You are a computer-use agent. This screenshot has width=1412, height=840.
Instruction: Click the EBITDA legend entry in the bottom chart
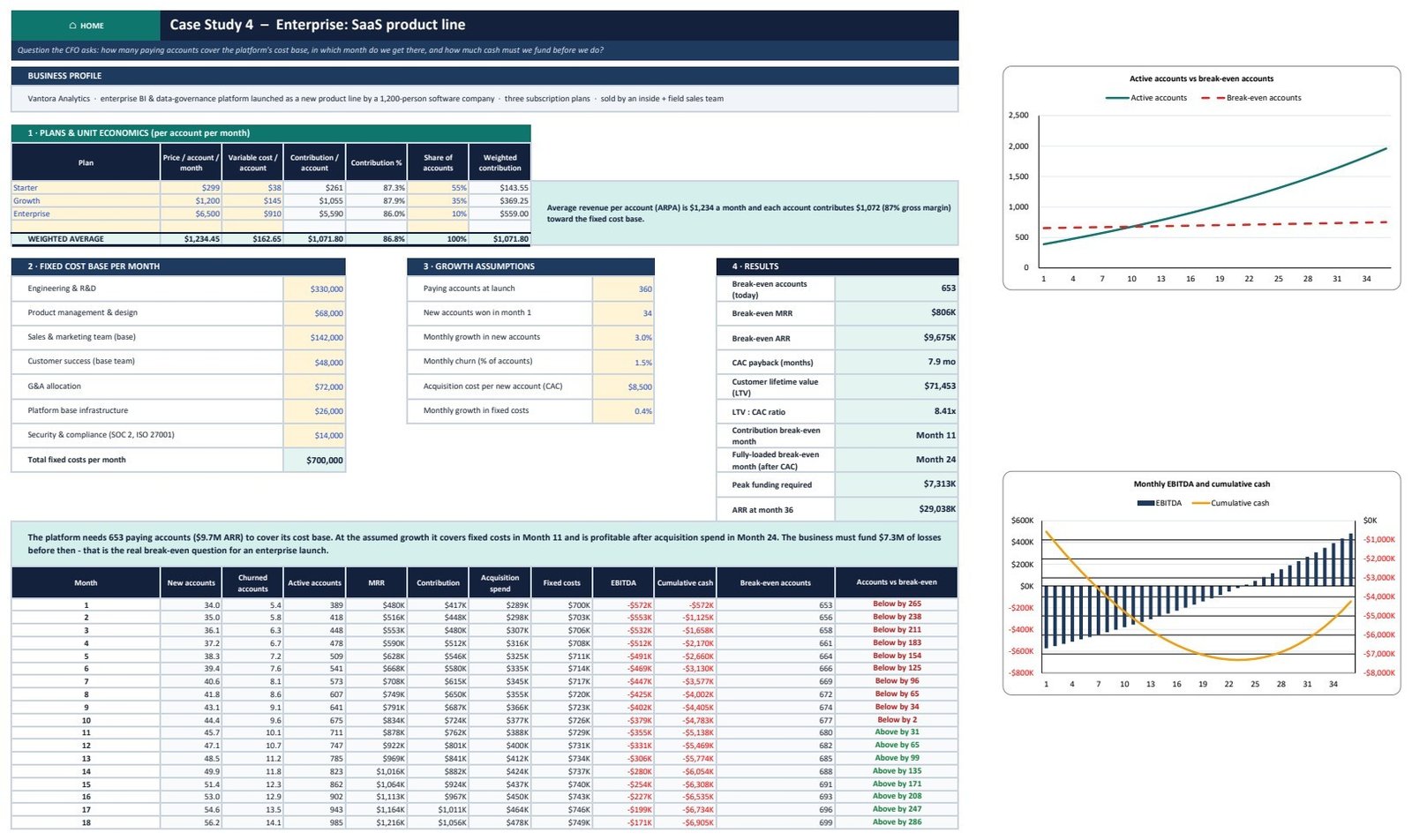[x=1160, y=503]
